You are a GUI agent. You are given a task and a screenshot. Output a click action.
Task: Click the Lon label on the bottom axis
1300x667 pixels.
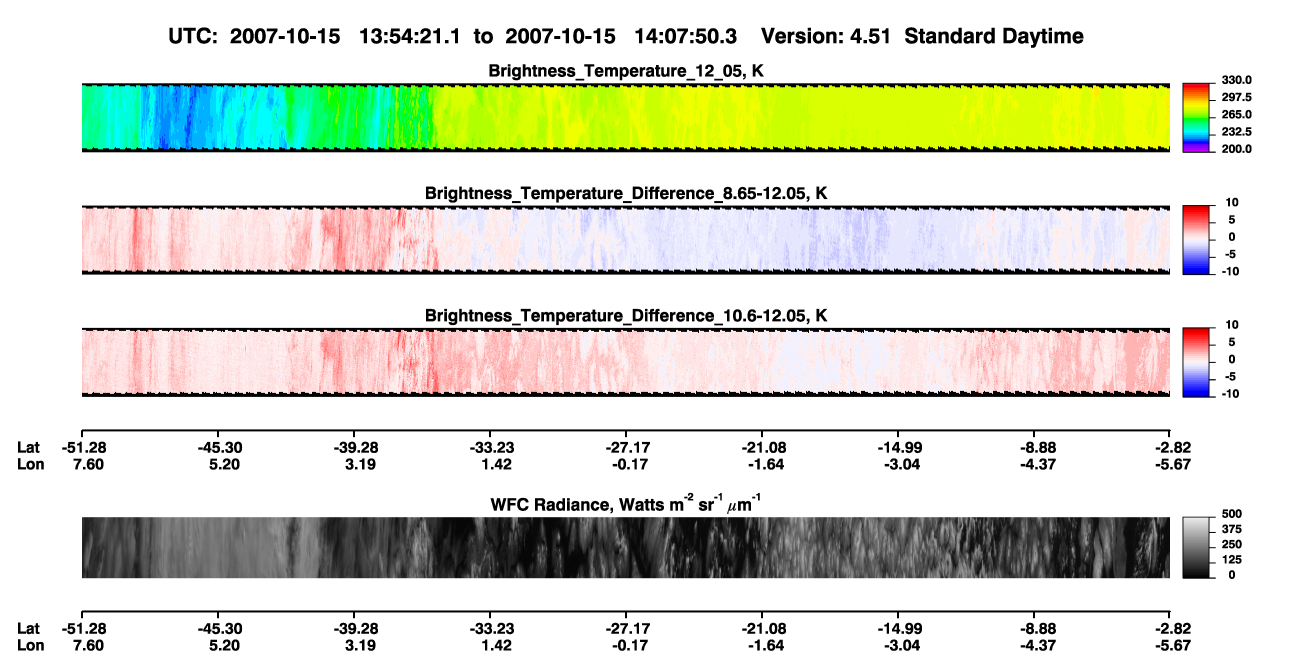pos(30,645)
